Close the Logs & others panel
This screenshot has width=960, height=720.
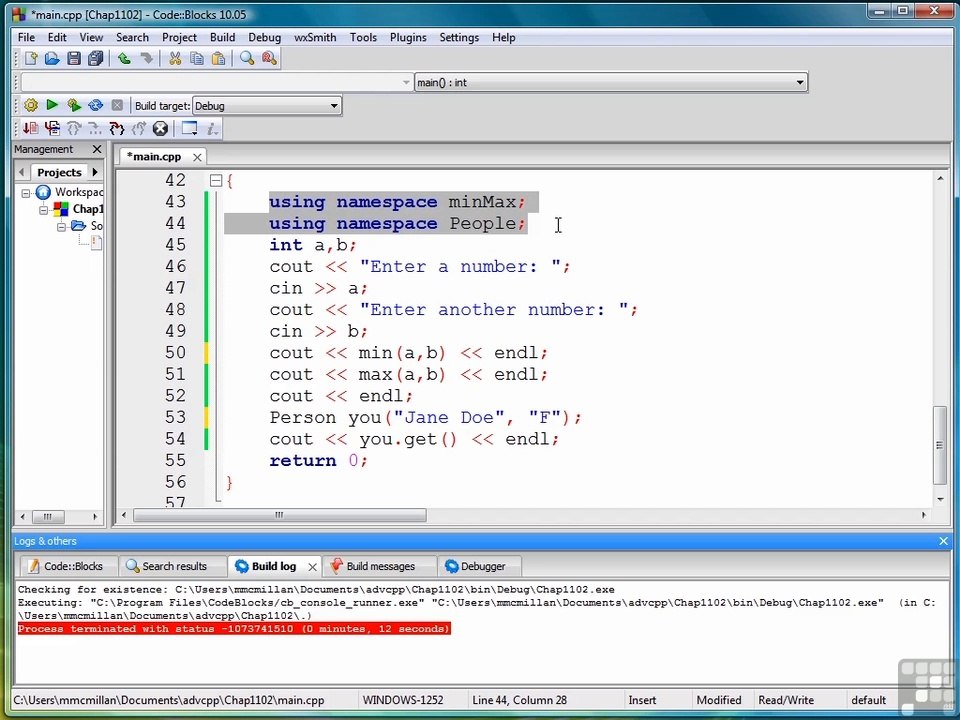coord(943,541)
